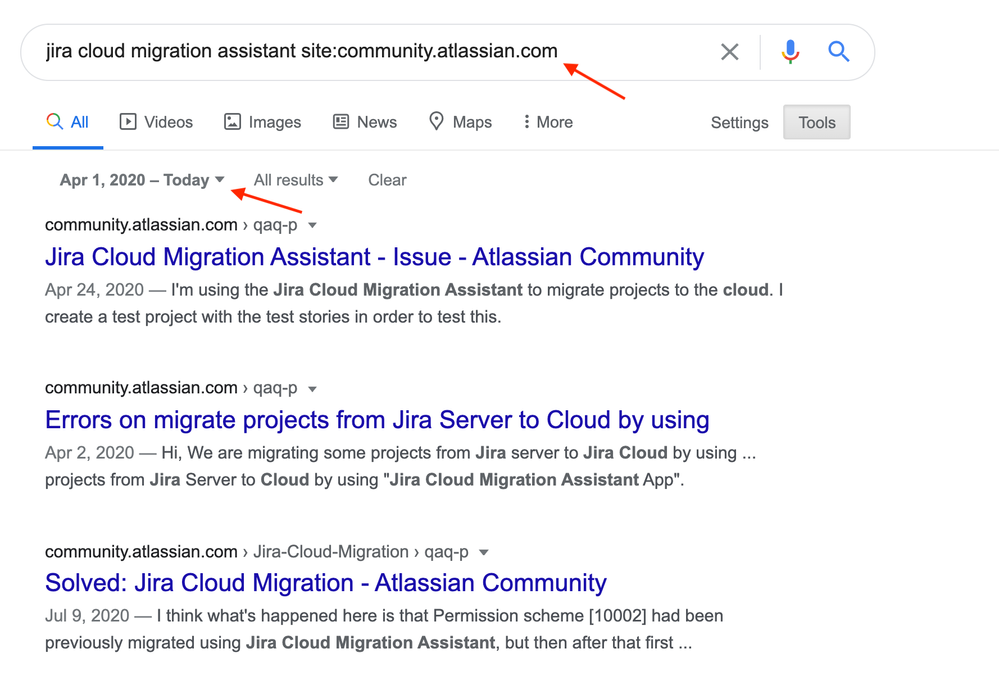
Task: Open the All results tab
Action: pyautogui.click(x=68, y=122)
